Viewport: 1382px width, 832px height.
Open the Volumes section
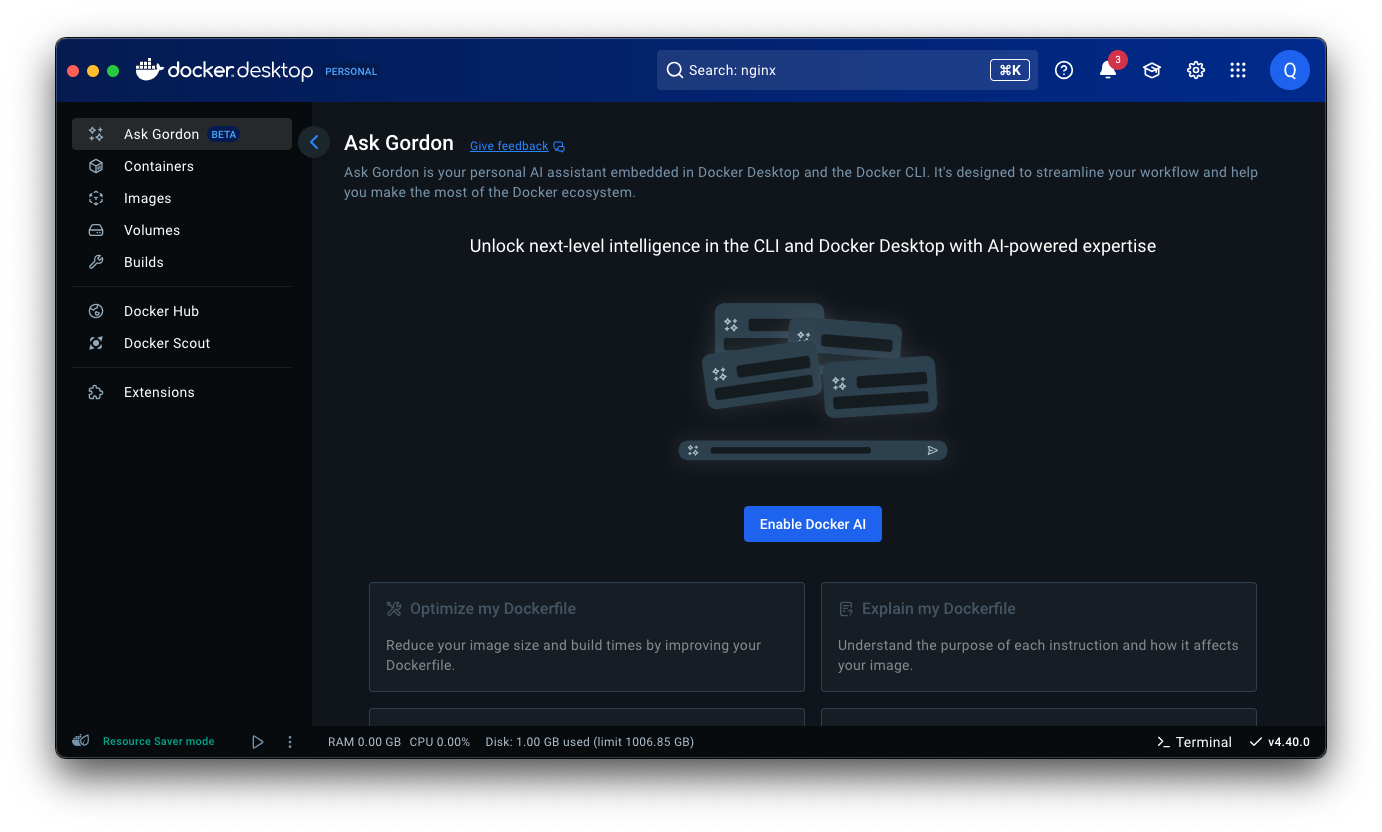pos(182,230)
